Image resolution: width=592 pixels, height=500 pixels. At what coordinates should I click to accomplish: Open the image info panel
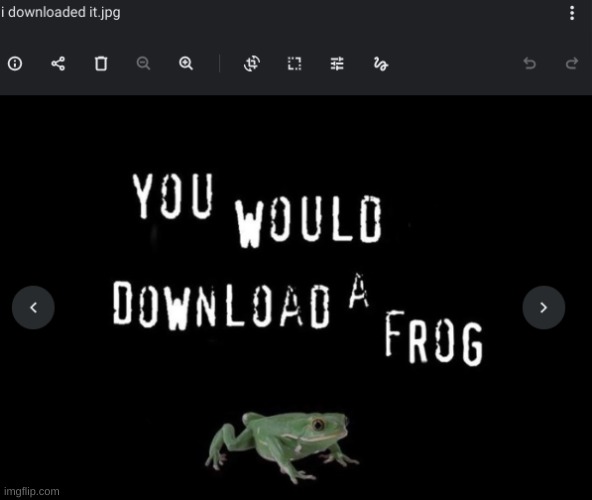click(15, 63)
